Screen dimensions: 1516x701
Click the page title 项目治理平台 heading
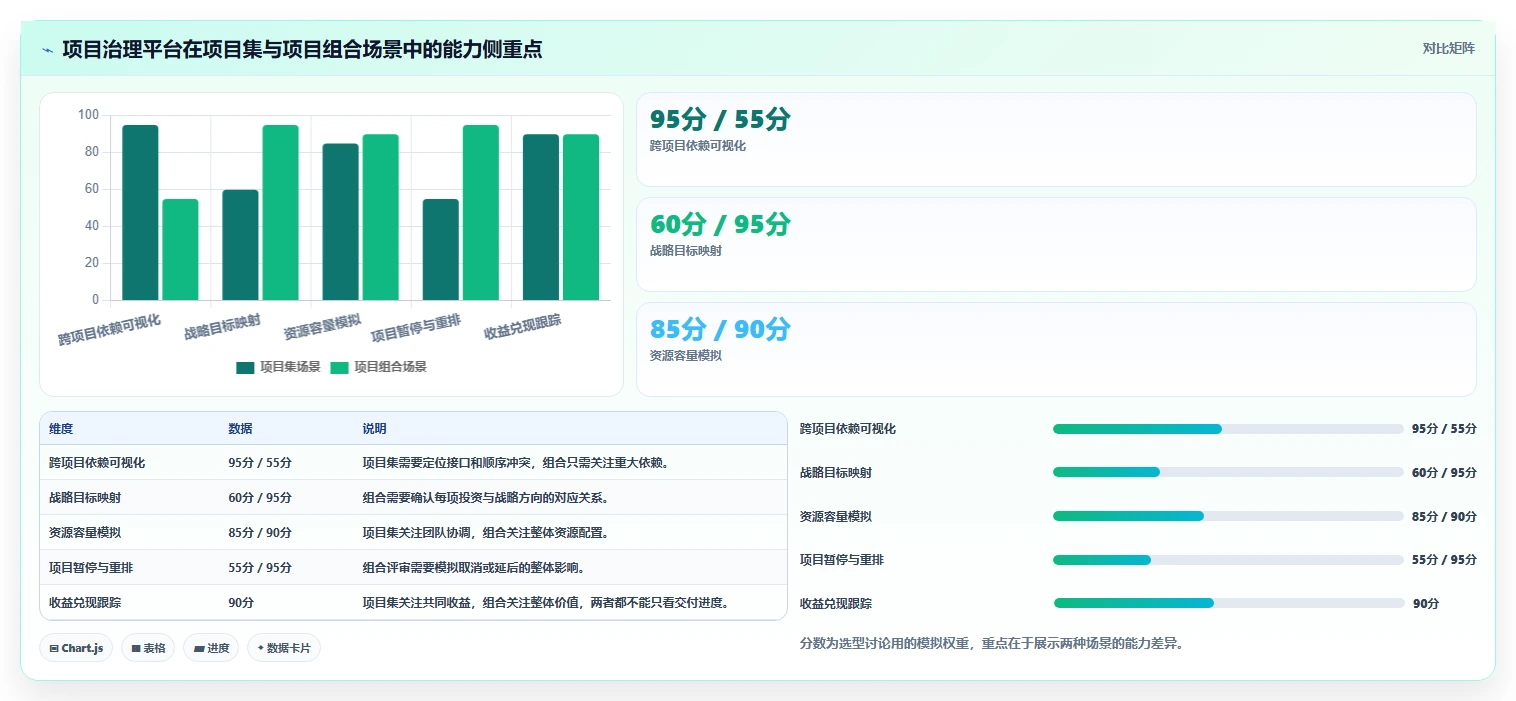[302, 48]
